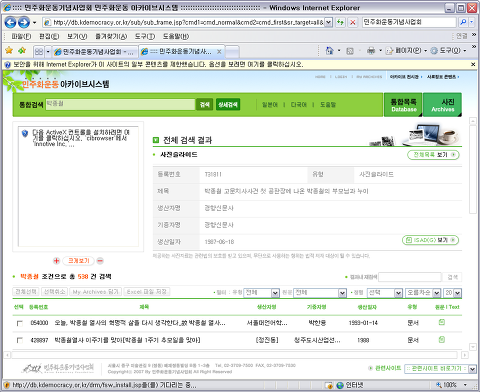This screenshot has height=392, width=480.
Task: Close the security information bar
Action: tap(473, 64)
